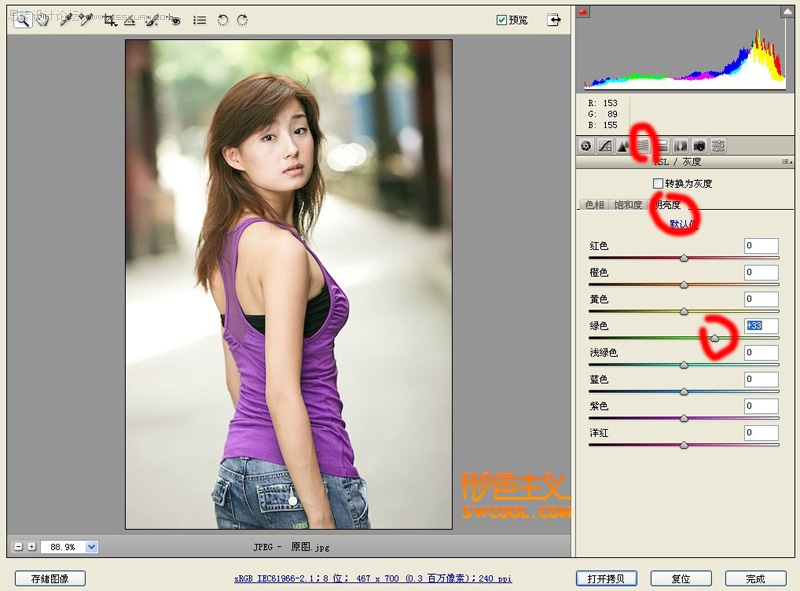
Task: Open the Camera Calibration panel
Action: [699, 146]
